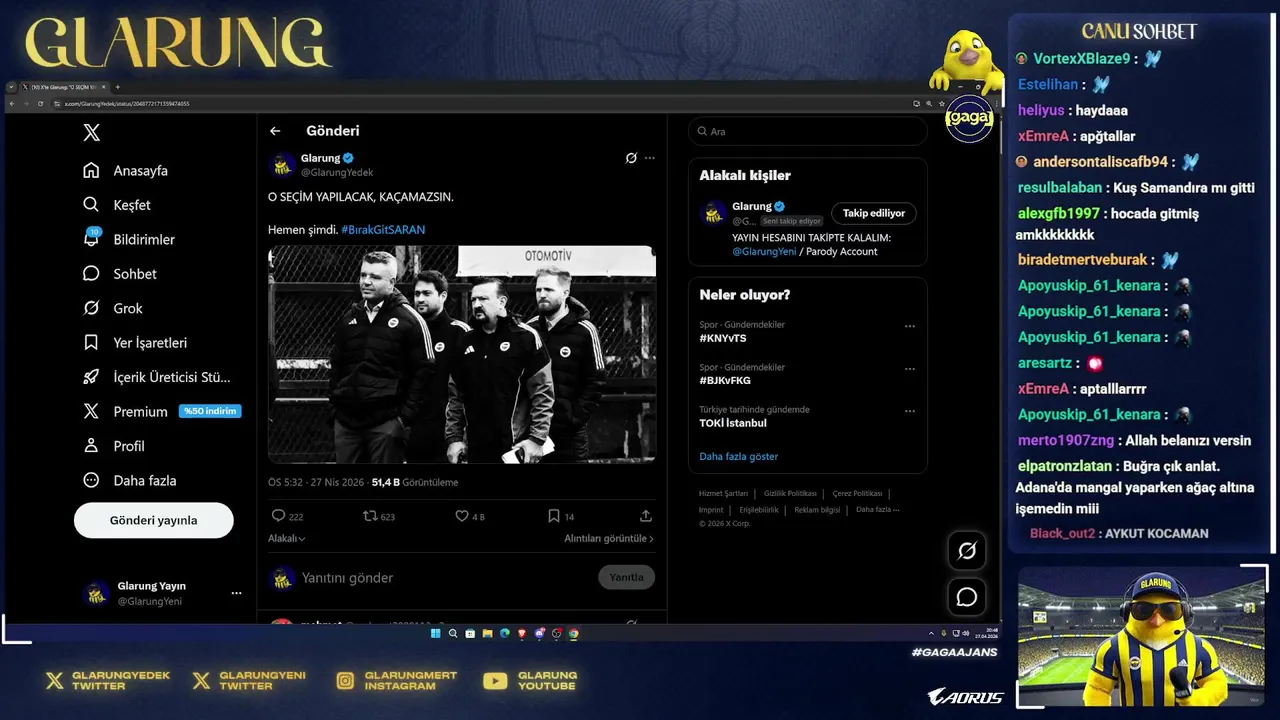Show hidden system tray icons chevron
1280x720 pixels.
point(931,633)
